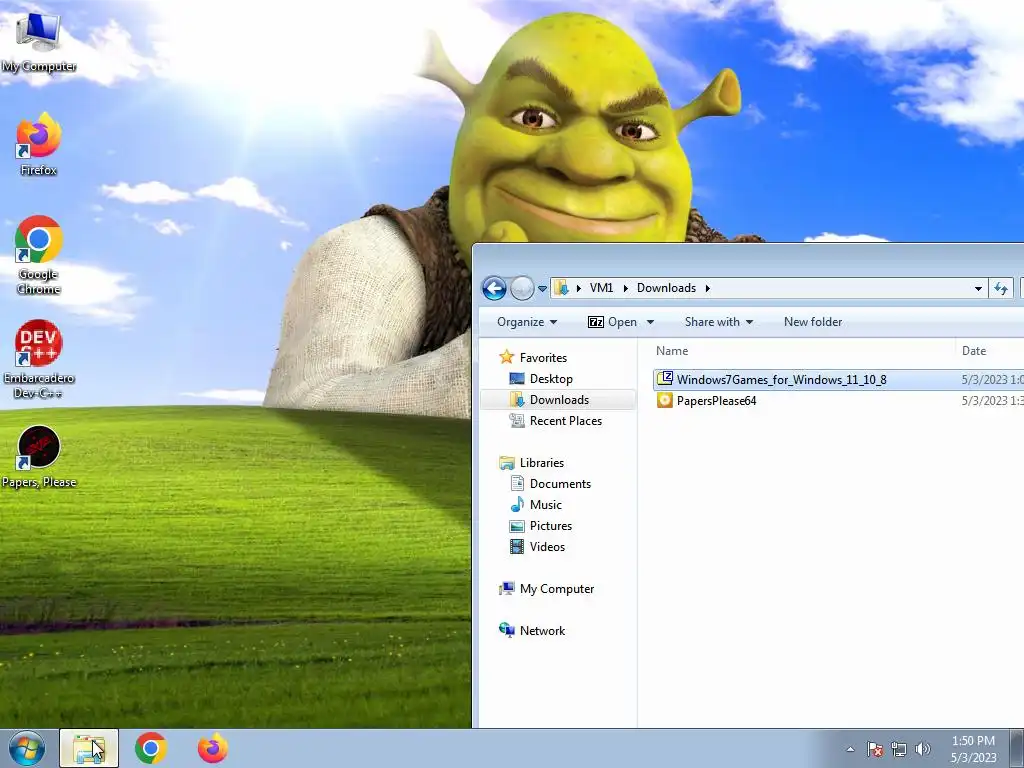Screen dimensions: 1024x768
Task: Open the Action Center flag icon
Action: tap(874, 749)
